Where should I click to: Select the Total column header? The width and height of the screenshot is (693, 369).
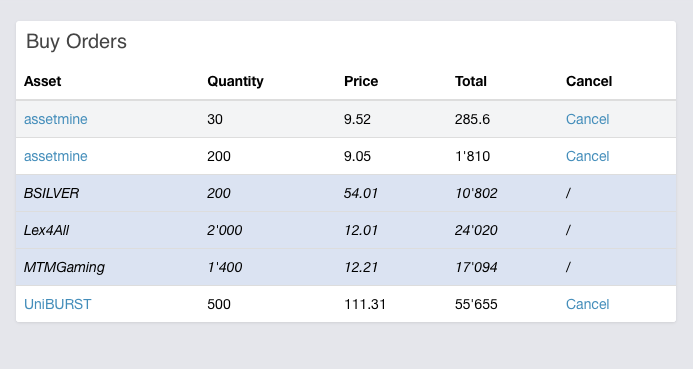(471, 81)
